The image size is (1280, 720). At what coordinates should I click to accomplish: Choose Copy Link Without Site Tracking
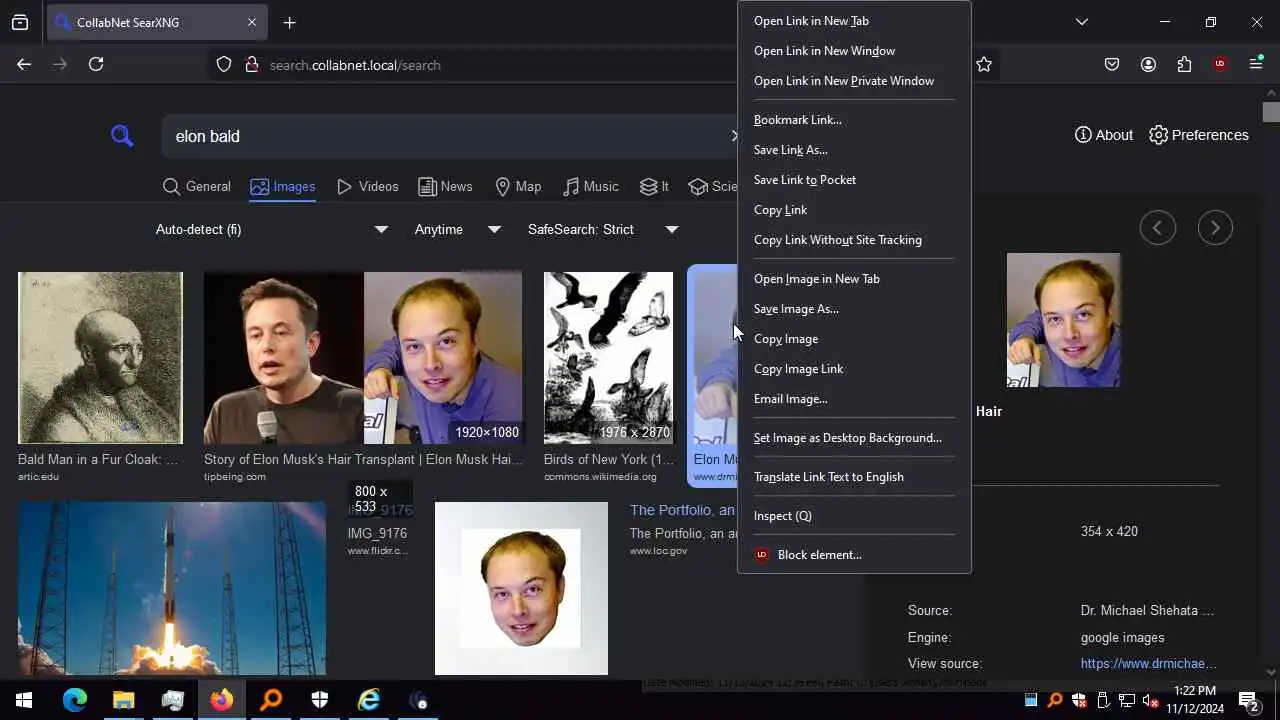click(854, 240)
